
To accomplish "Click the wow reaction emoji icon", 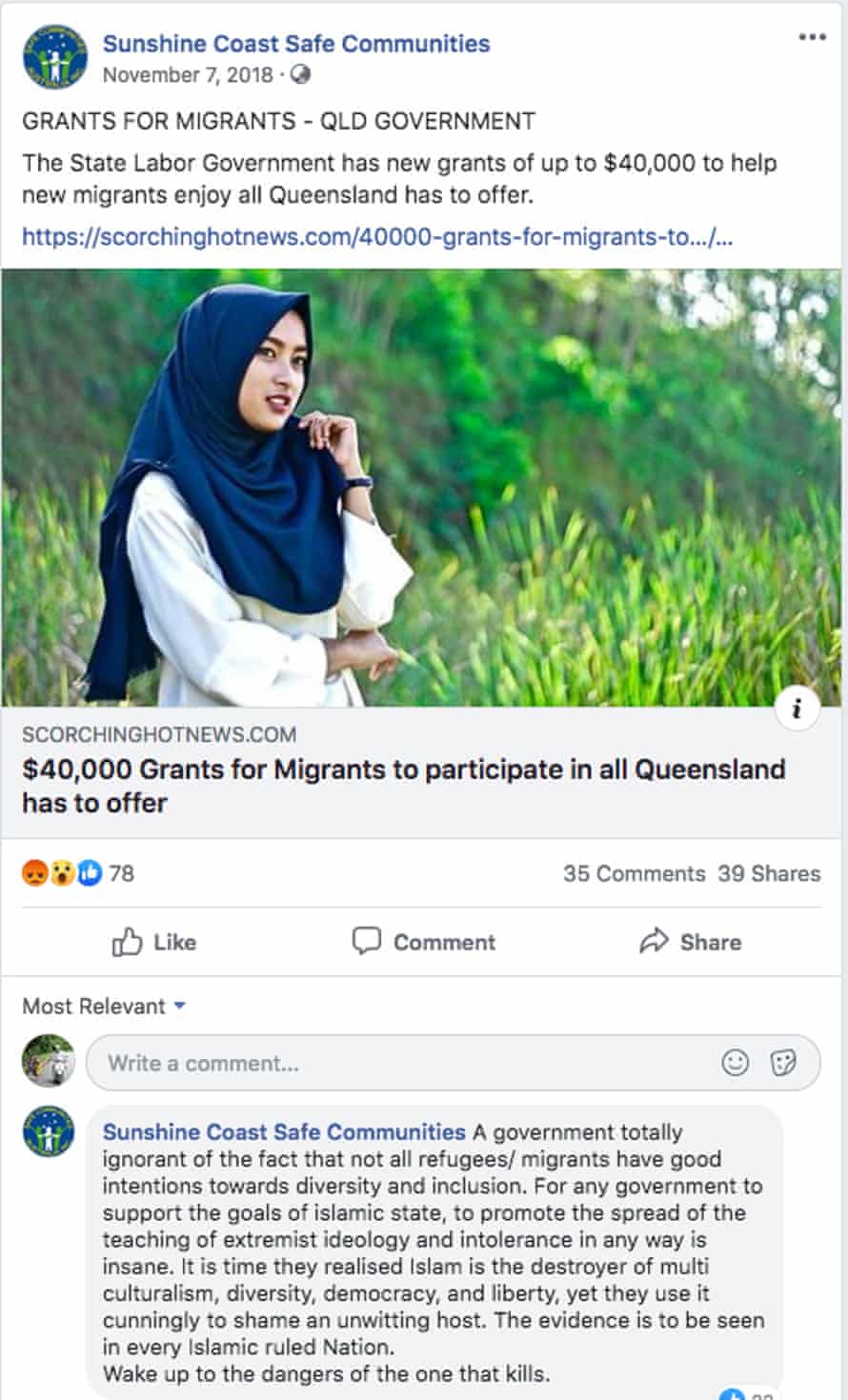I will coord(62,872).
